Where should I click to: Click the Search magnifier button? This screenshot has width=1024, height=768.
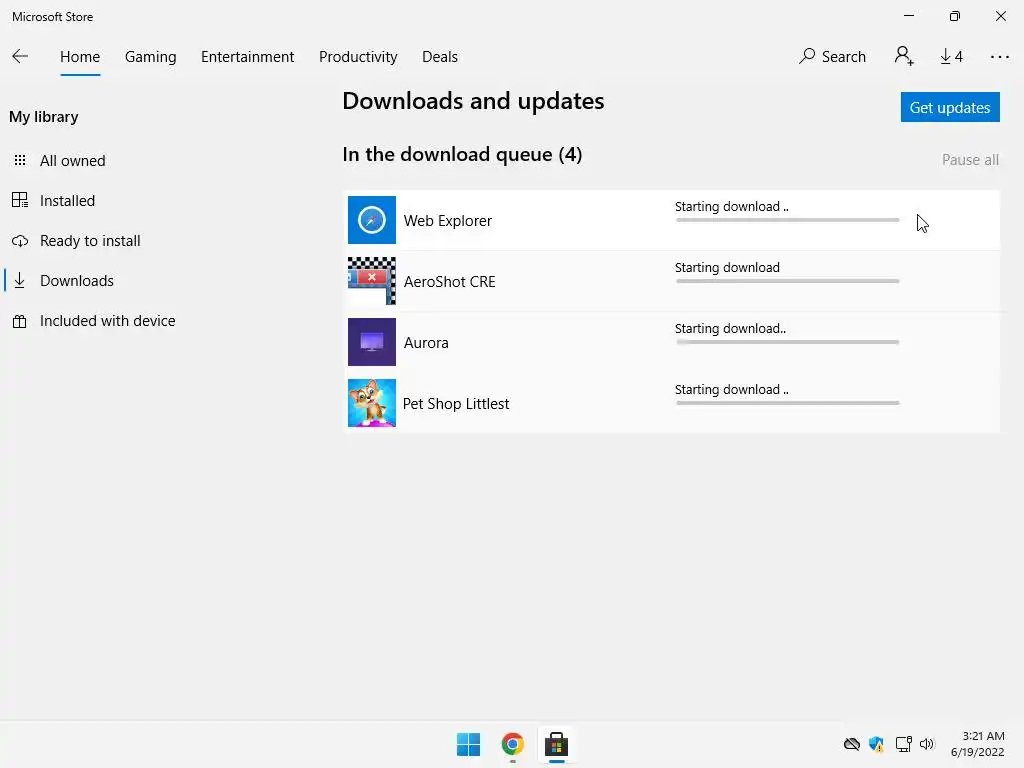tap(832, 56)
